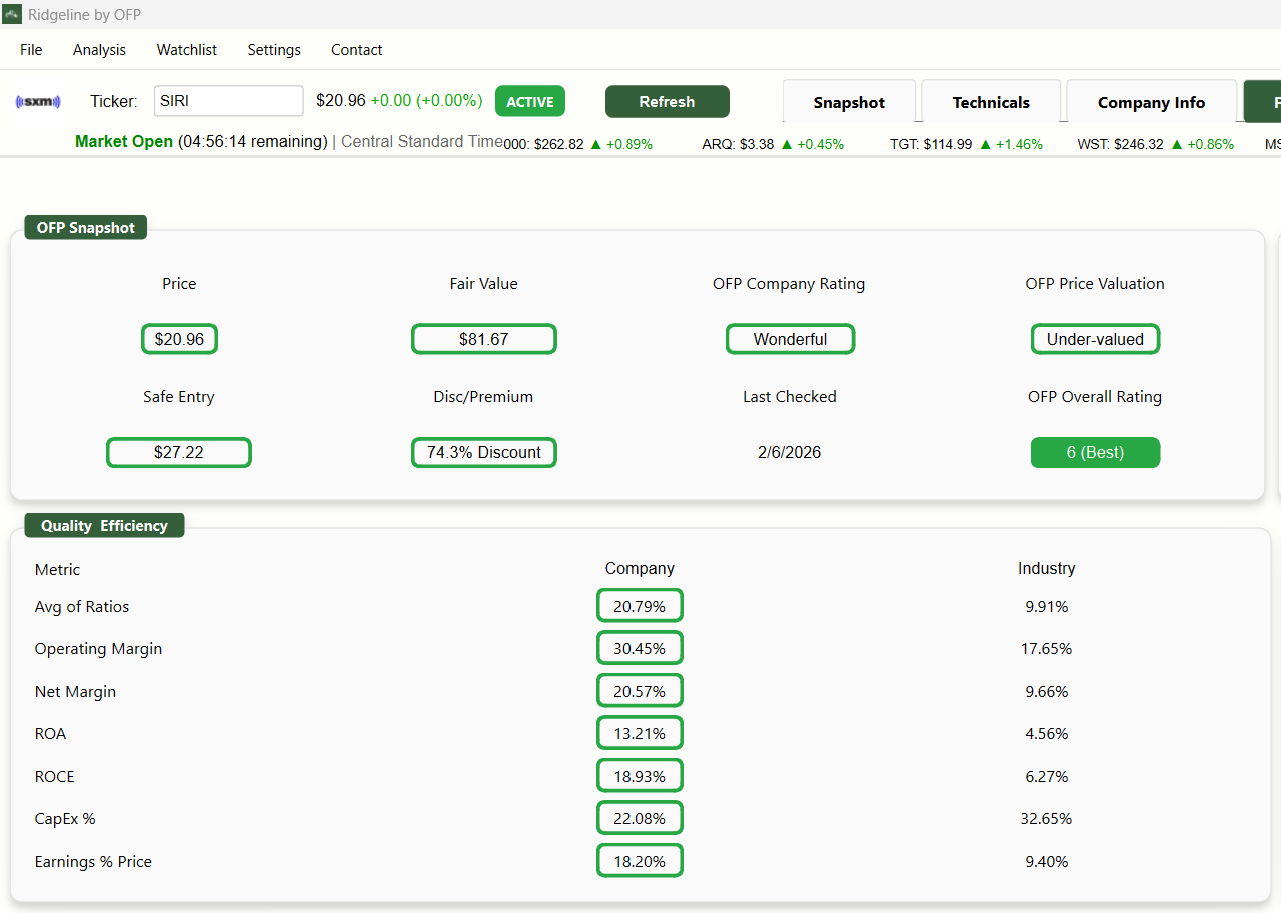Click the ROCE industry value 6.27%
1281x913 pixels.
pyautogui.click(x=1046, y=776)
